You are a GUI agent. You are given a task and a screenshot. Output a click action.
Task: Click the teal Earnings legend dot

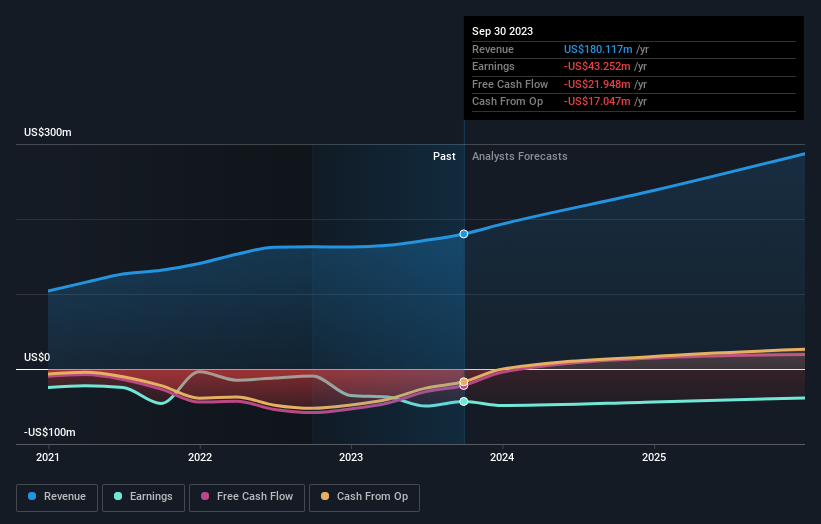[118, 496]
